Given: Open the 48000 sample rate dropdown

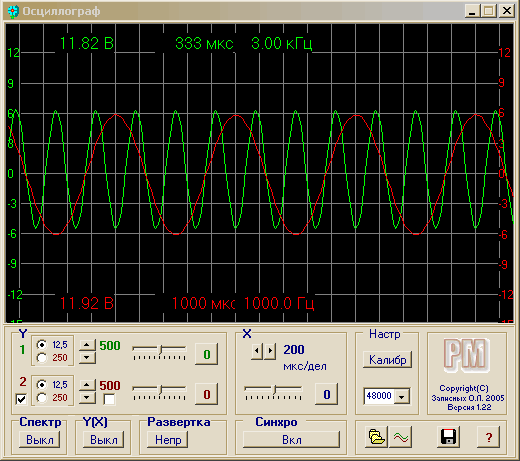Looking at the screenshot, I should [402, 396].
